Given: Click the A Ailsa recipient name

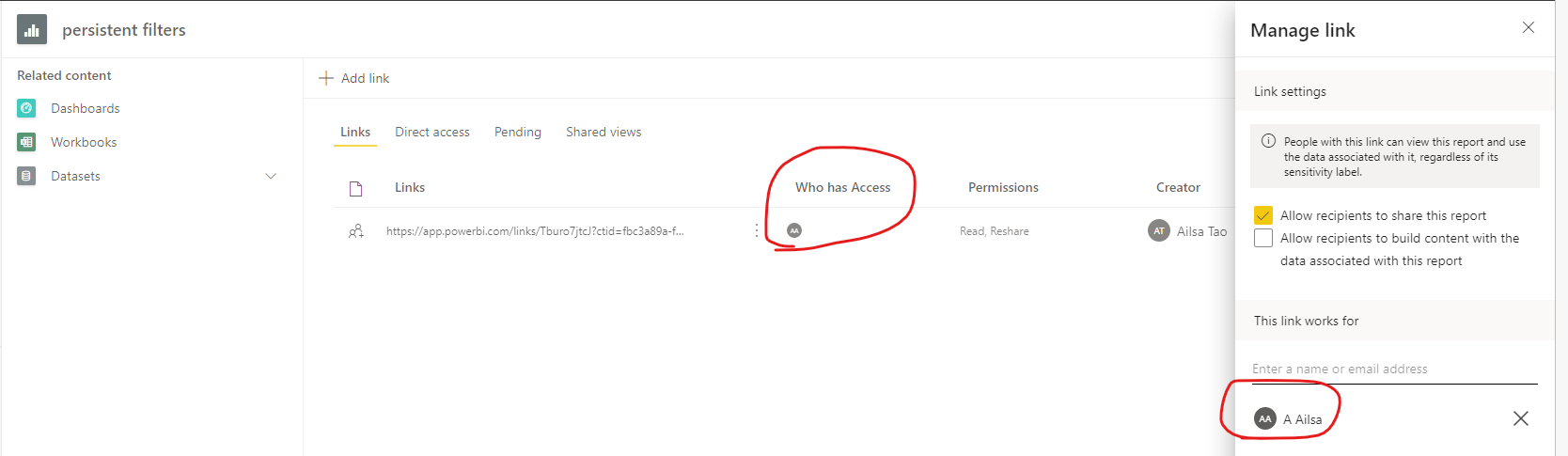Looking at the screenshot, I should [1303, 419].
